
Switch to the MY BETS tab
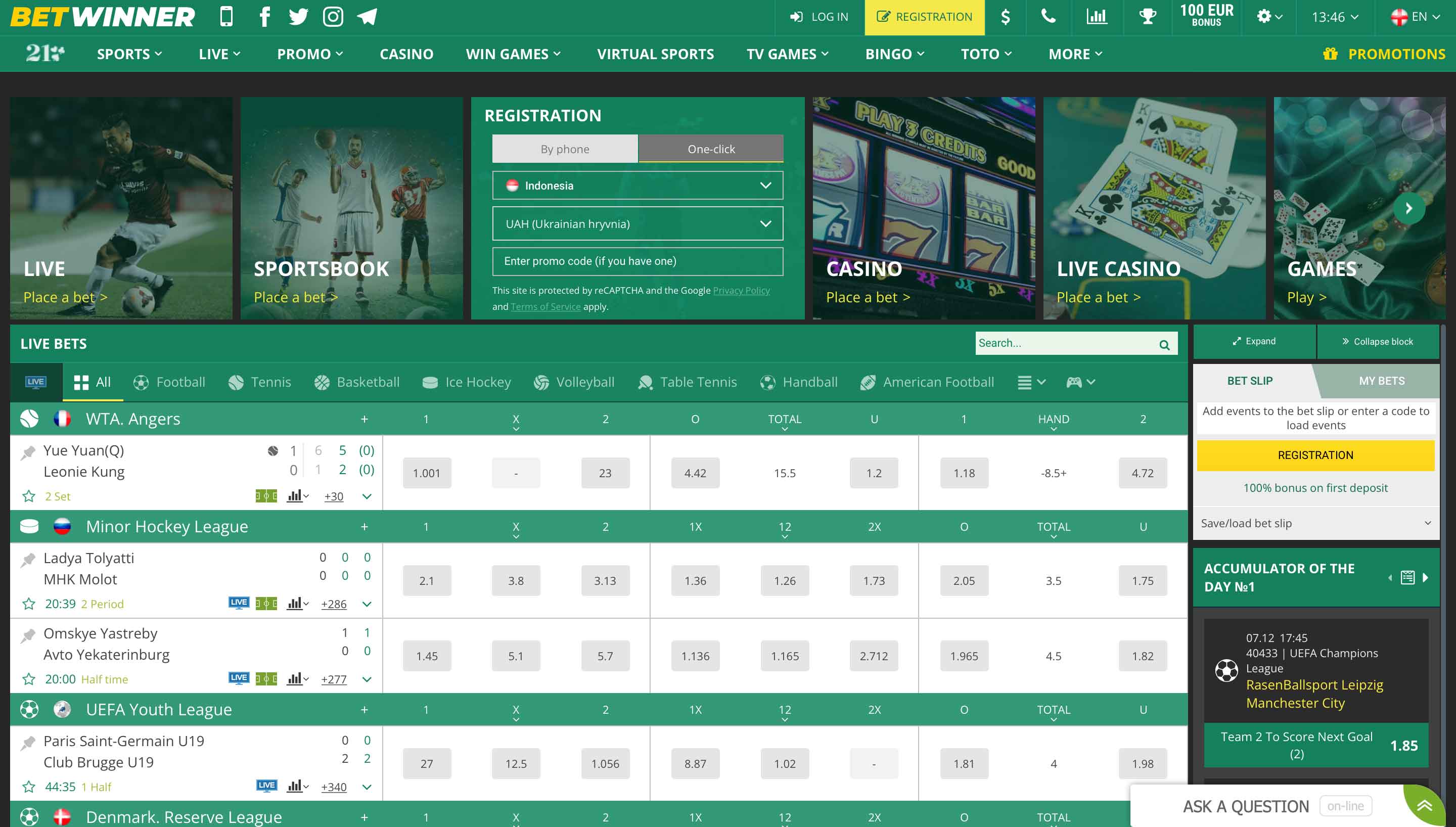[1381, 381]
